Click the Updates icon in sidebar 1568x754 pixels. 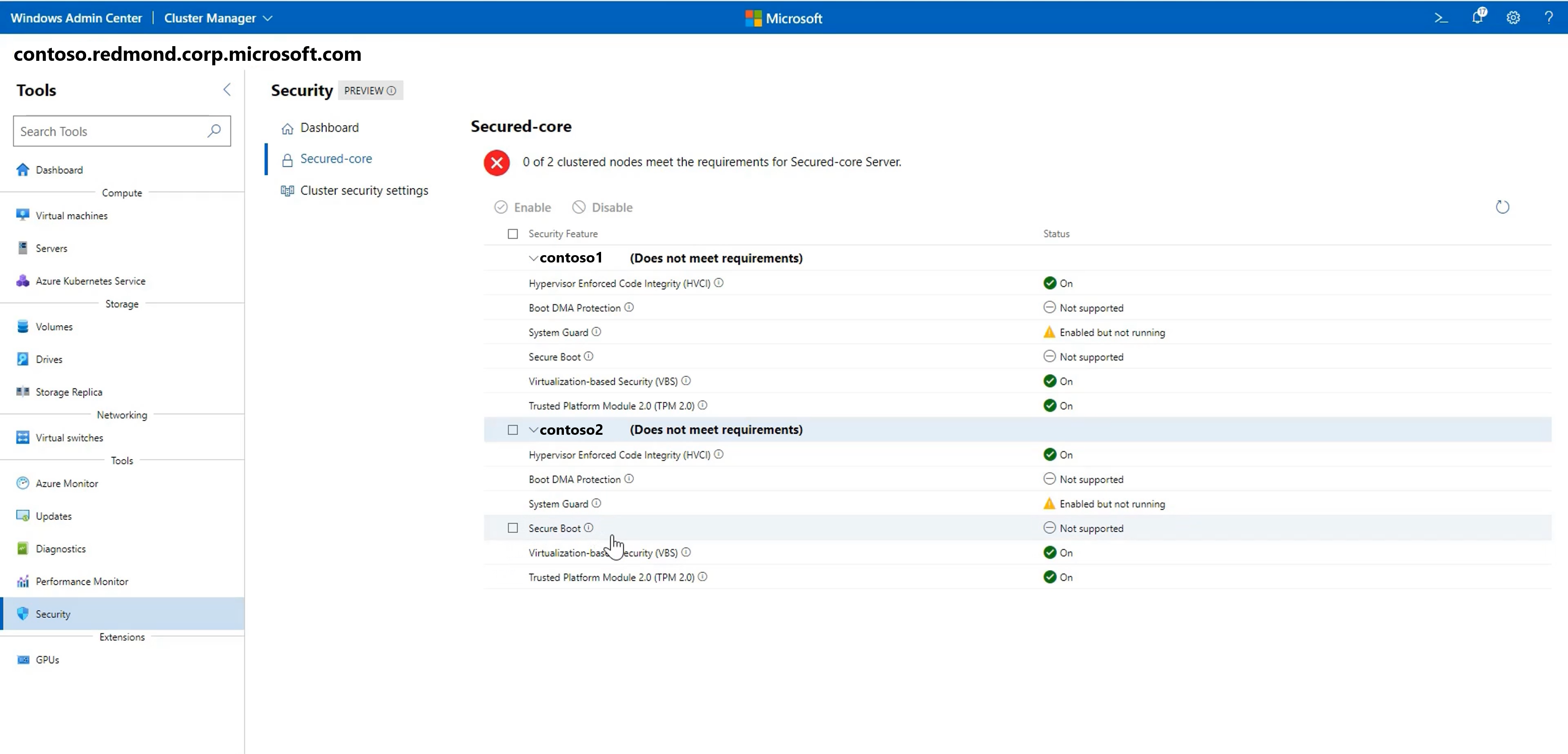point(23,515)
